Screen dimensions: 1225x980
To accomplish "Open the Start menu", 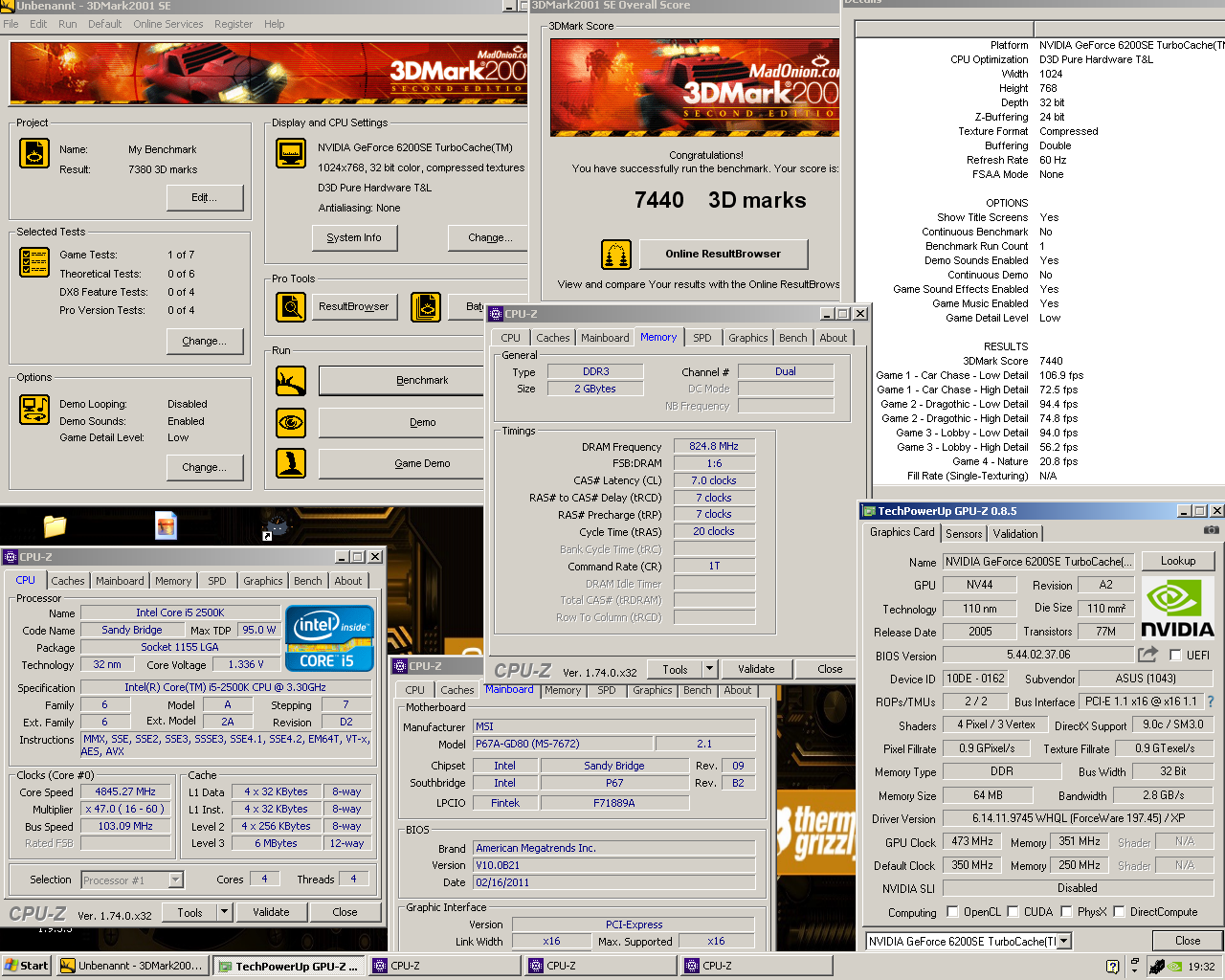I will point(26,966).
